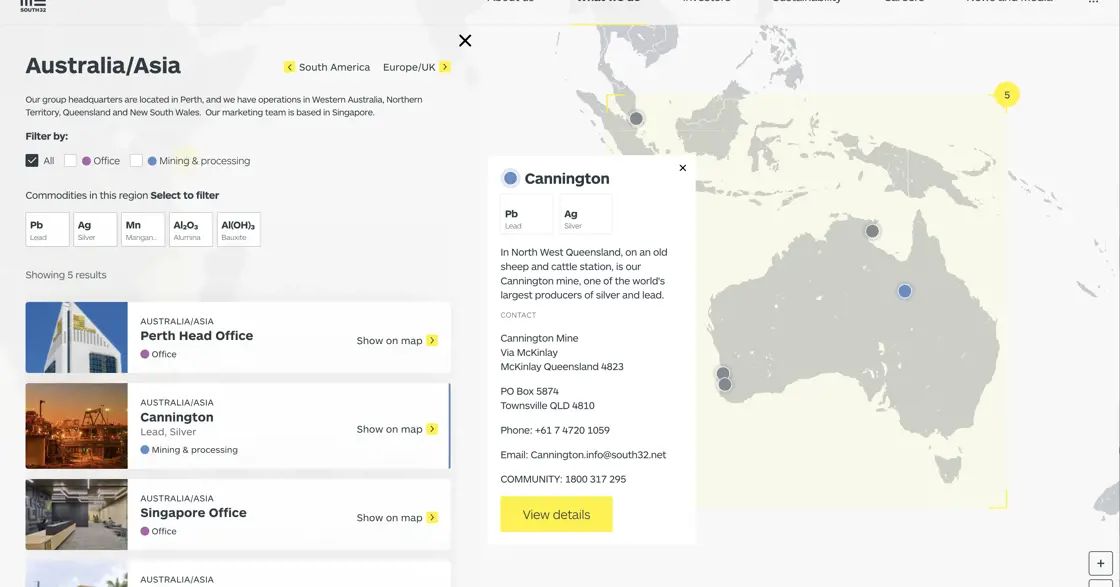Show Singapore Office on map
This screenshot has width=1120, height=587.
point(397,518)
